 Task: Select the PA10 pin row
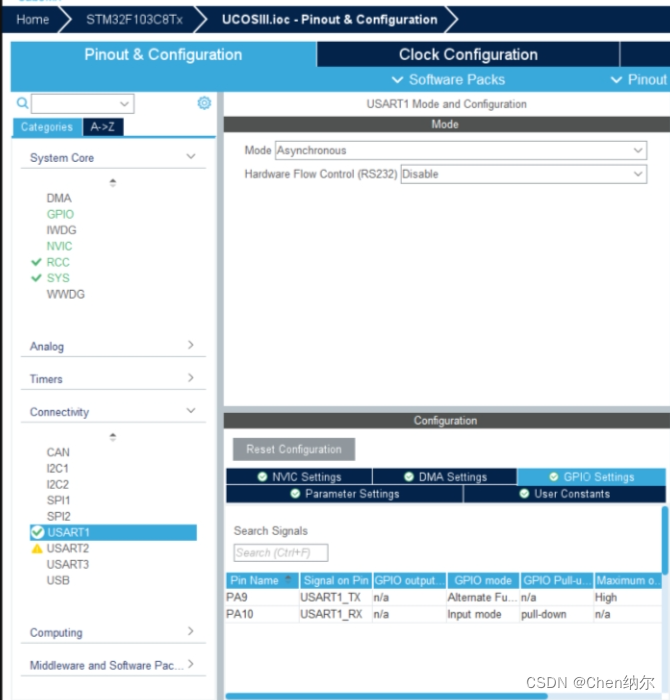[444, 614]
